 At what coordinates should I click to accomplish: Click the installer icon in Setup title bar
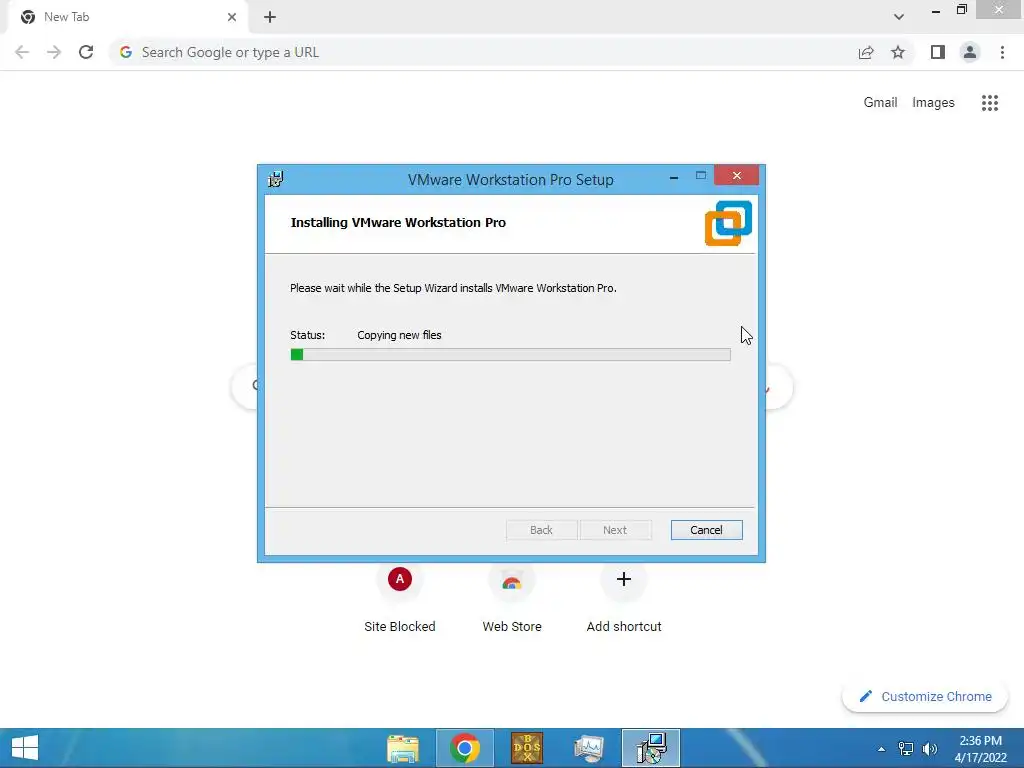276,179
